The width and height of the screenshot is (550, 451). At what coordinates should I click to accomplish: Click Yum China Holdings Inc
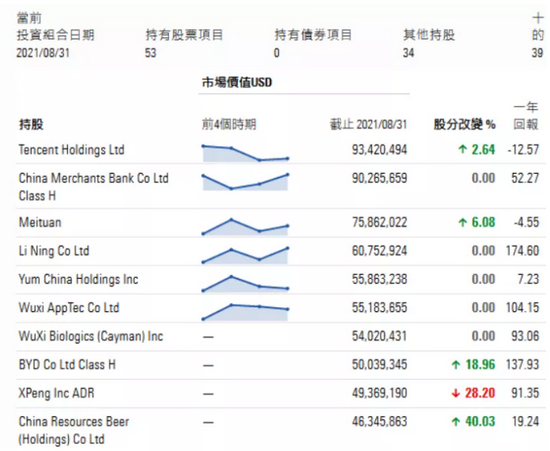[x=78, y=279]
